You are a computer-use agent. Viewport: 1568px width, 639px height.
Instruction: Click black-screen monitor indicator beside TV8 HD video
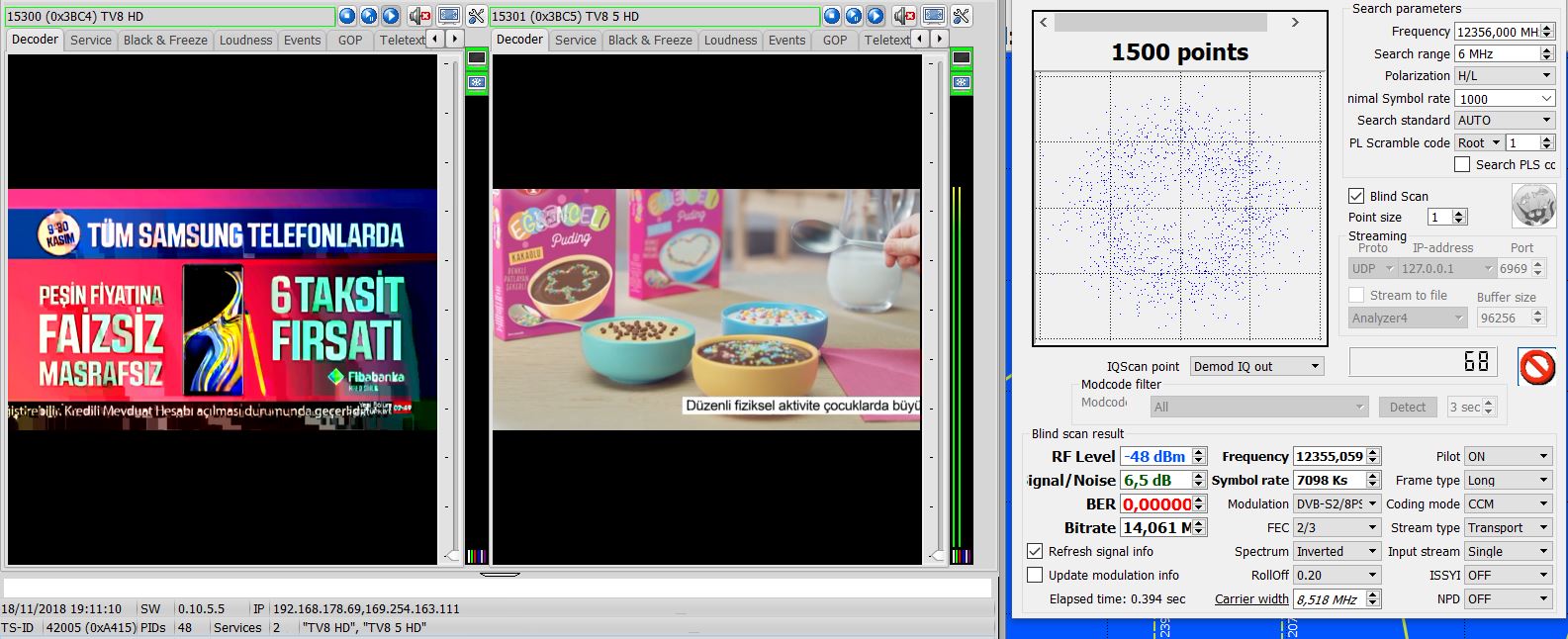477,58
